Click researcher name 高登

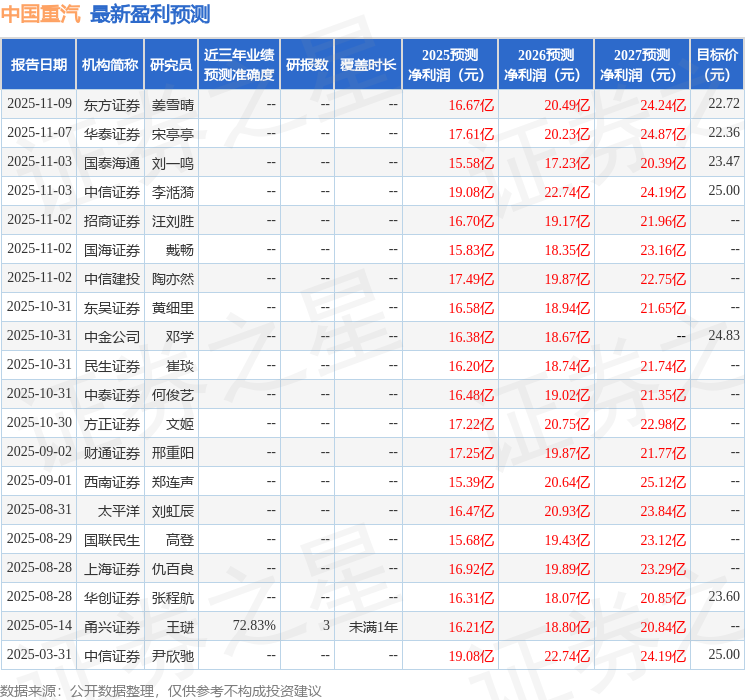point(180,540)
